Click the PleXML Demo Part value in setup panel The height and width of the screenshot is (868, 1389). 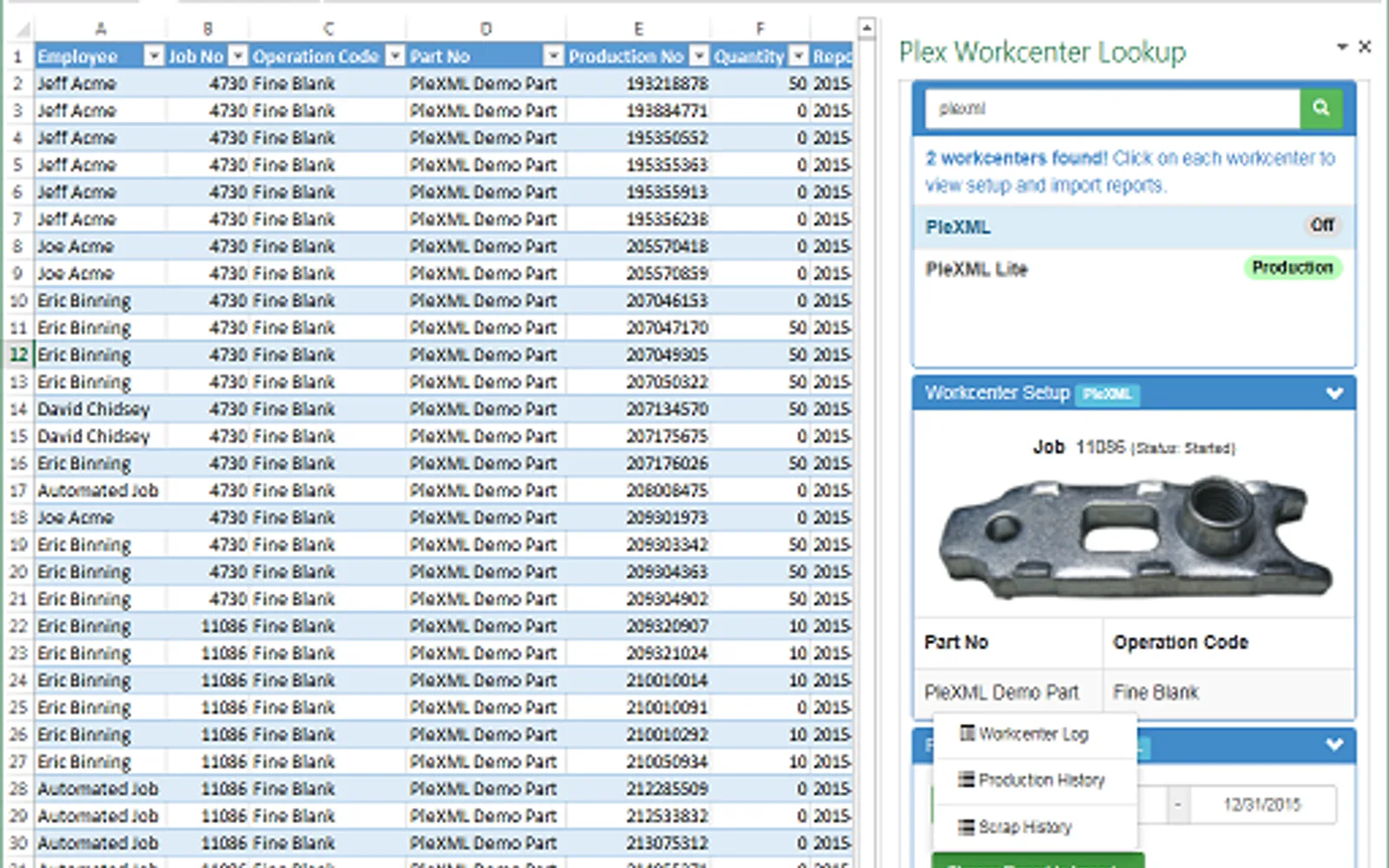coord(1002,693)
